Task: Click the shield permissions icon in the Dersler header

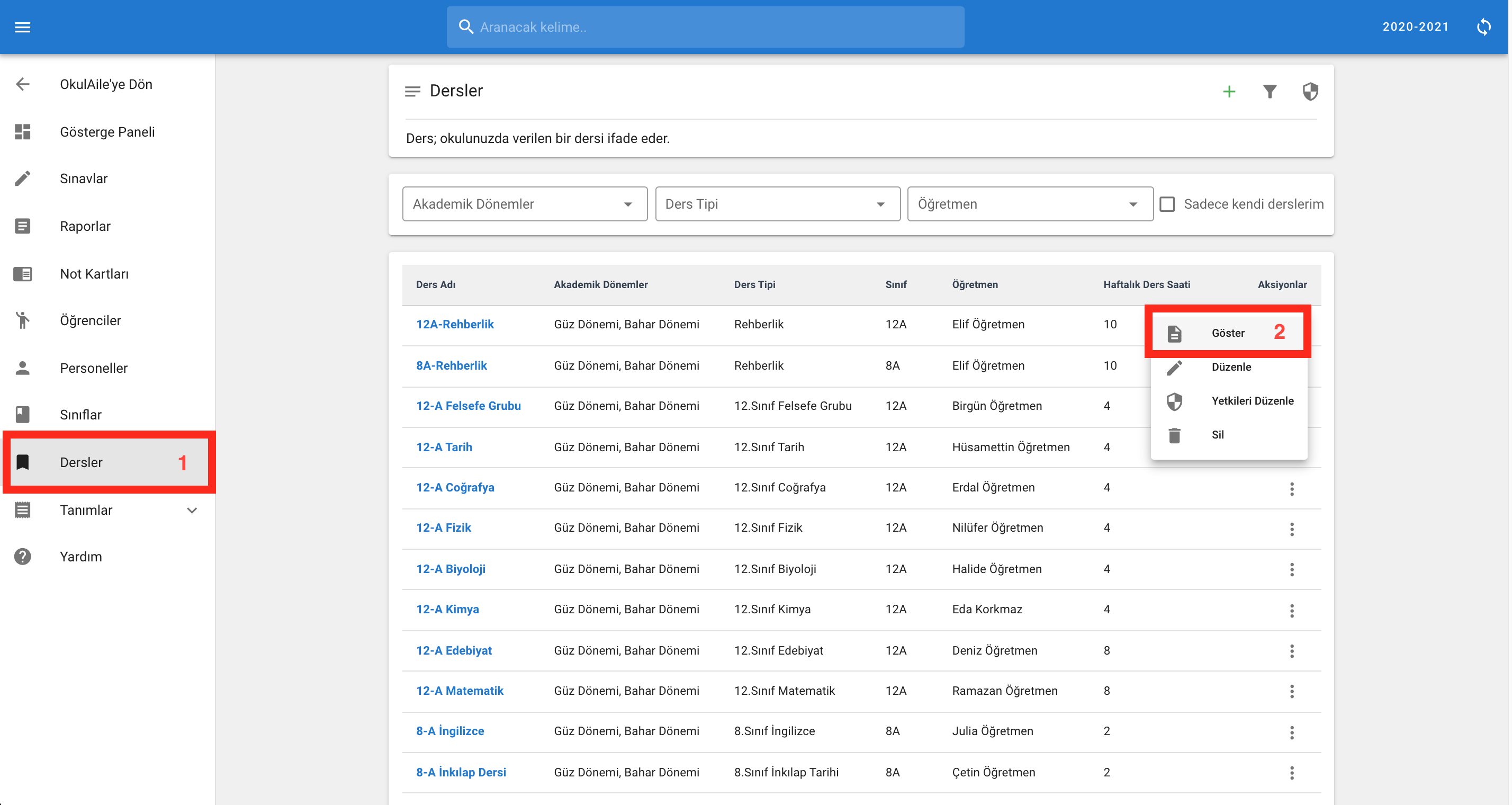Action: [x=1310, y=92]
